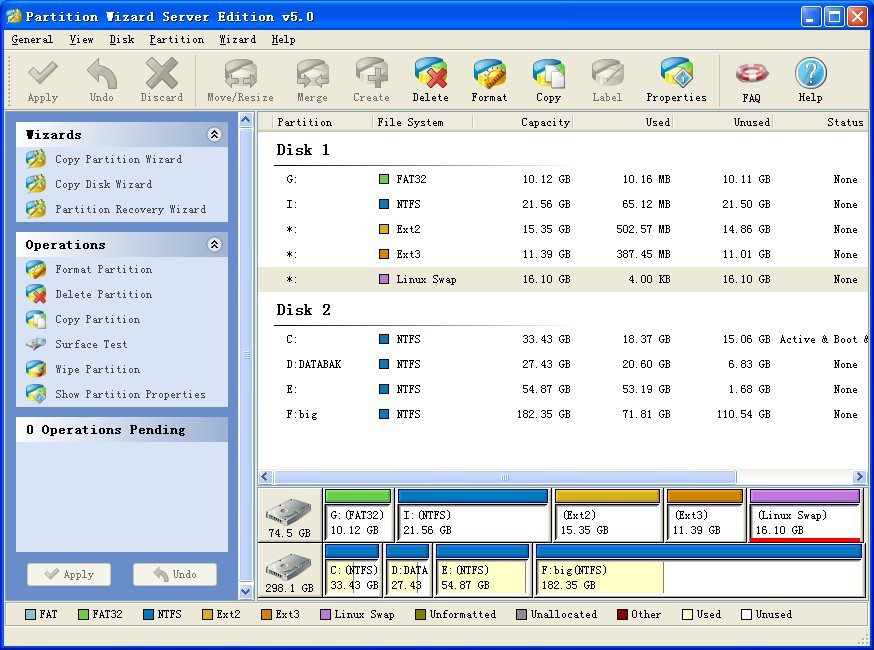This screenshot has width=874, height=650.
Task: Select E: (NTFS) 54.87 GB disk map block
Action: tap(482, 570)
